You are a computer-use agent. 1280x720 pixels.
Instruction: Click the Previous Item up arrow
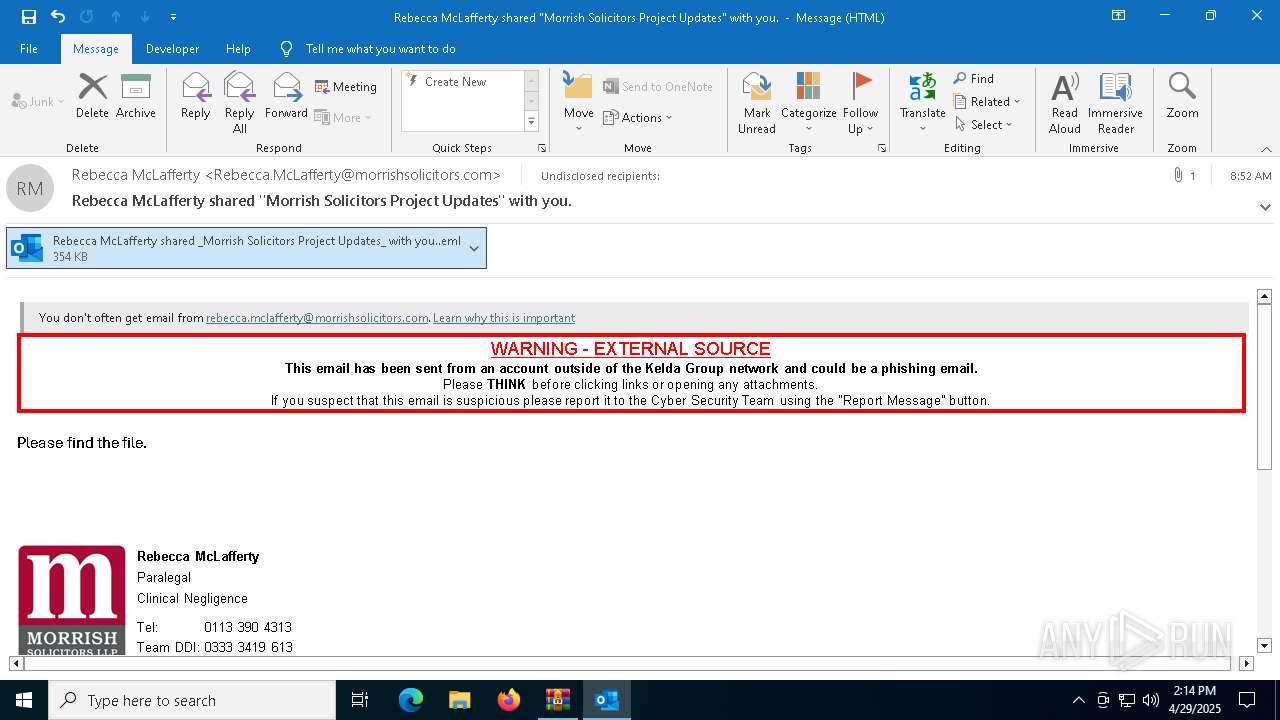[x=116, y=17]
